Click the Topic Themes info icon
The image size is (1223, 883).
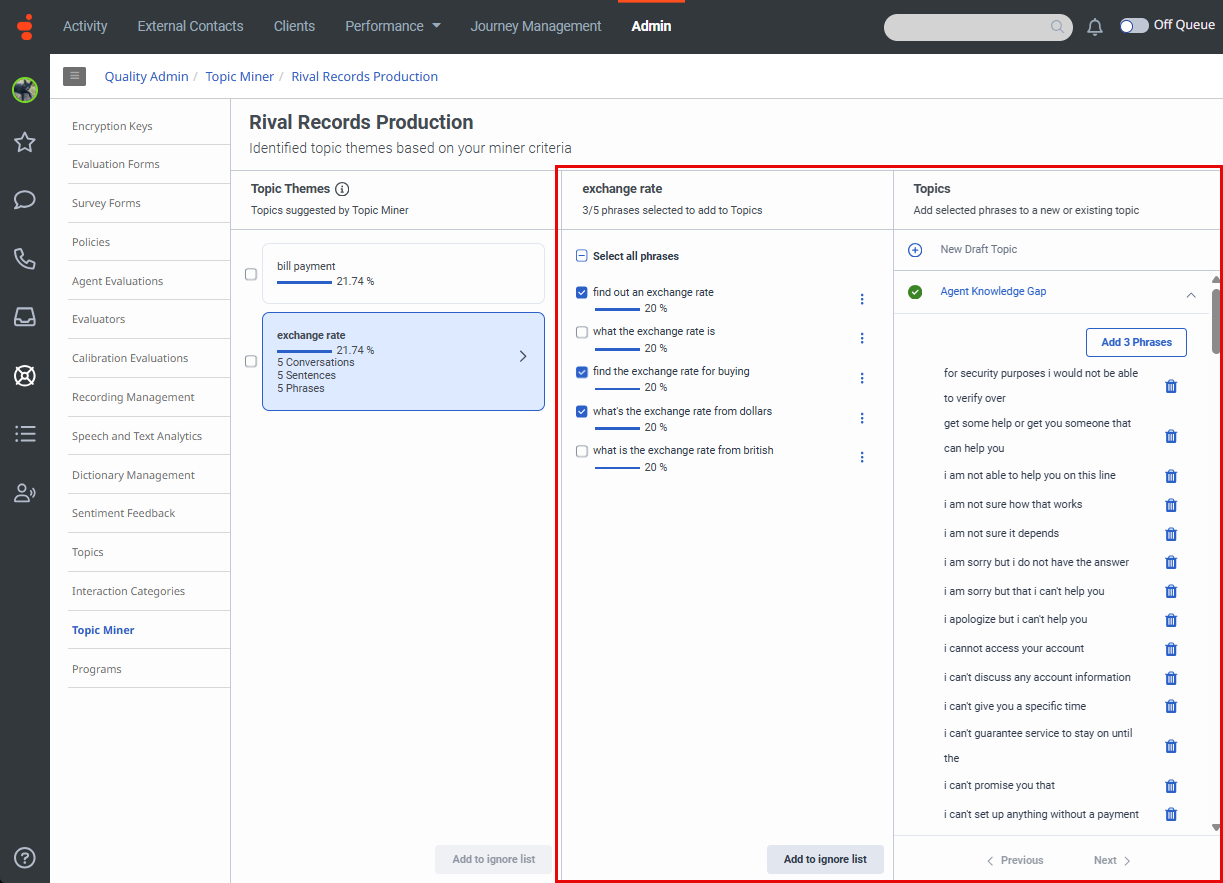pyautogui.click(x=342, y=189)
